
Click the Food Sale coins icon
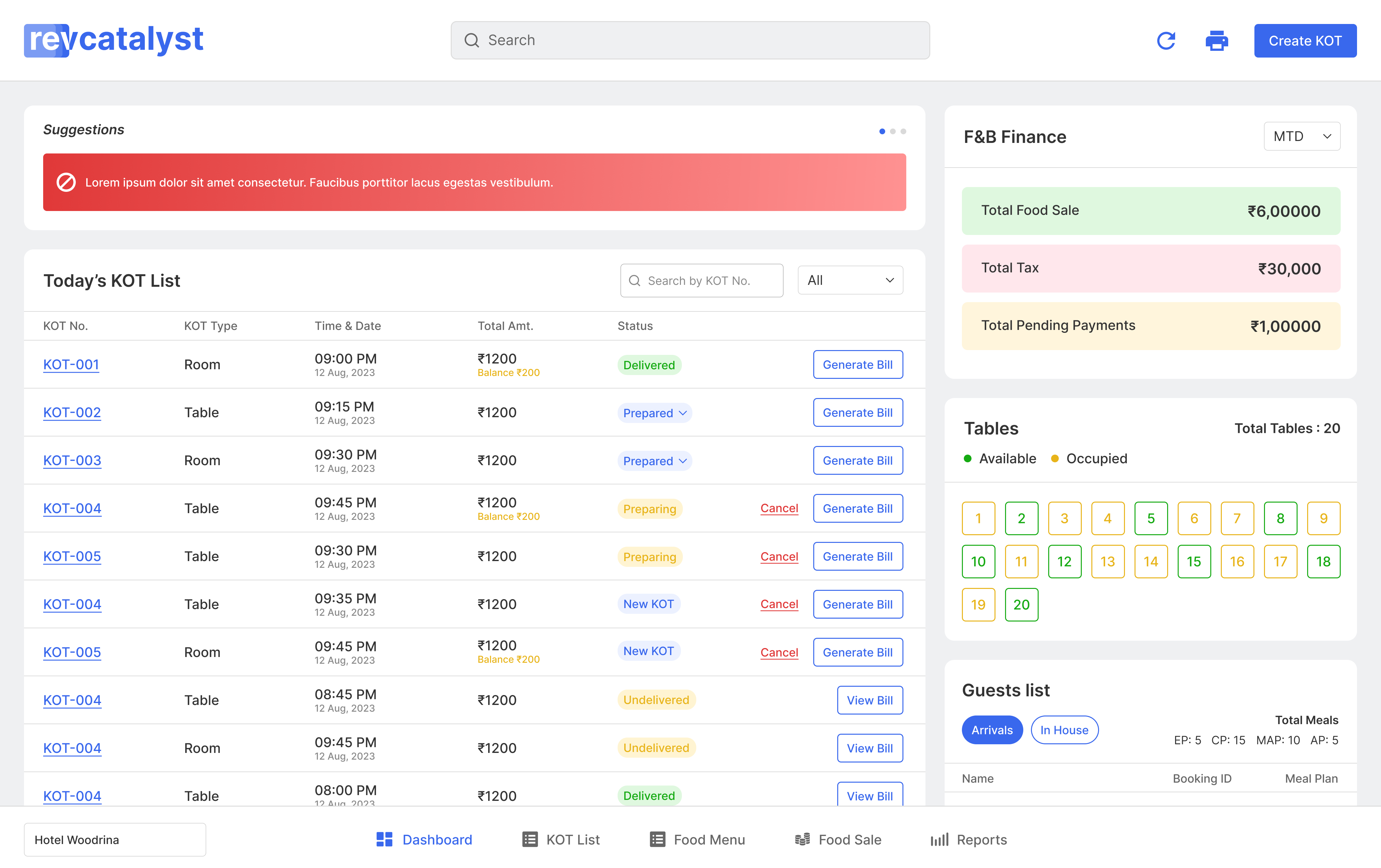(802, 839)
